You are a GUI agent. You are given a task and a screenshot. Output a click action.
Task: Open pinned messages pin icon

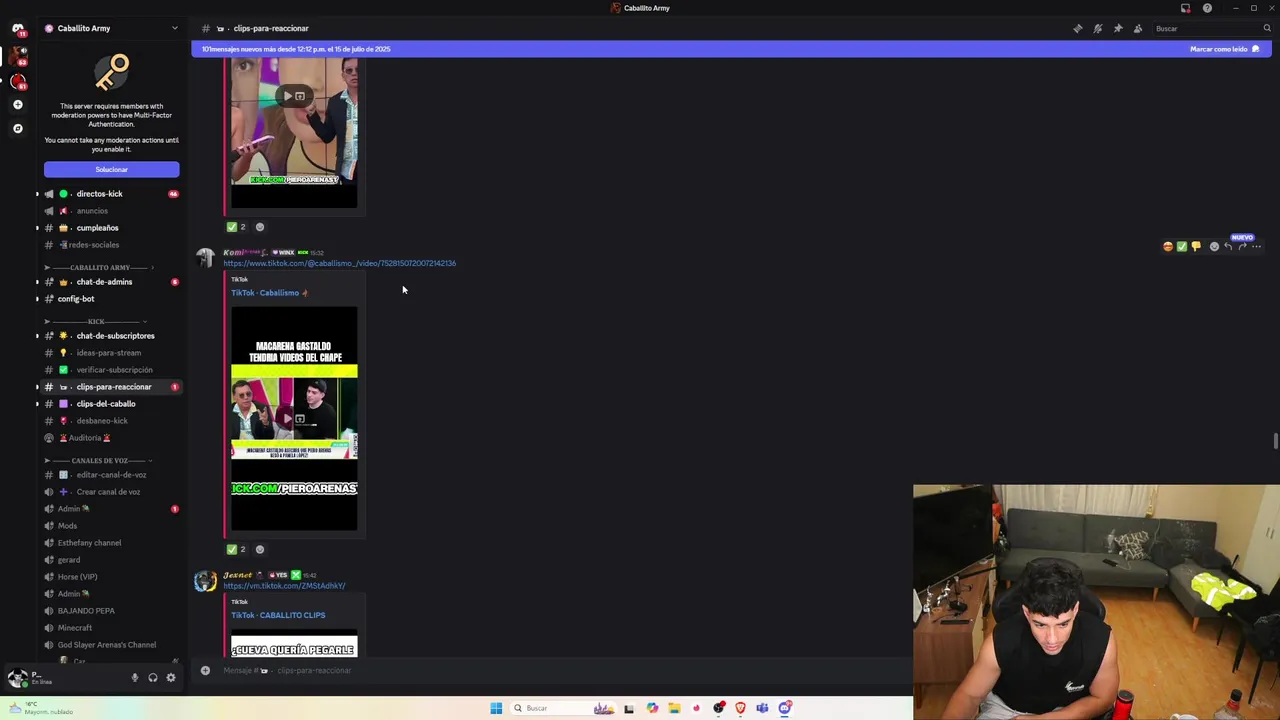(1118, 28)
